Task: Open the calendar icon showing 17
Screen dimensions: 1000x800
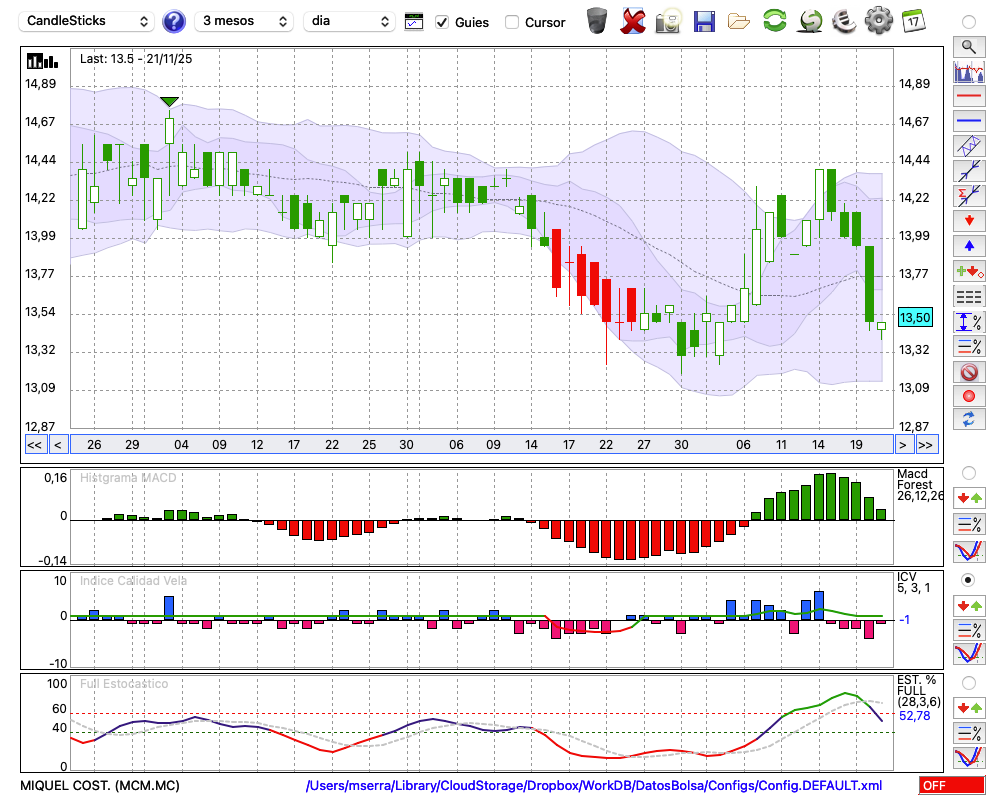Action: (913, 21)
